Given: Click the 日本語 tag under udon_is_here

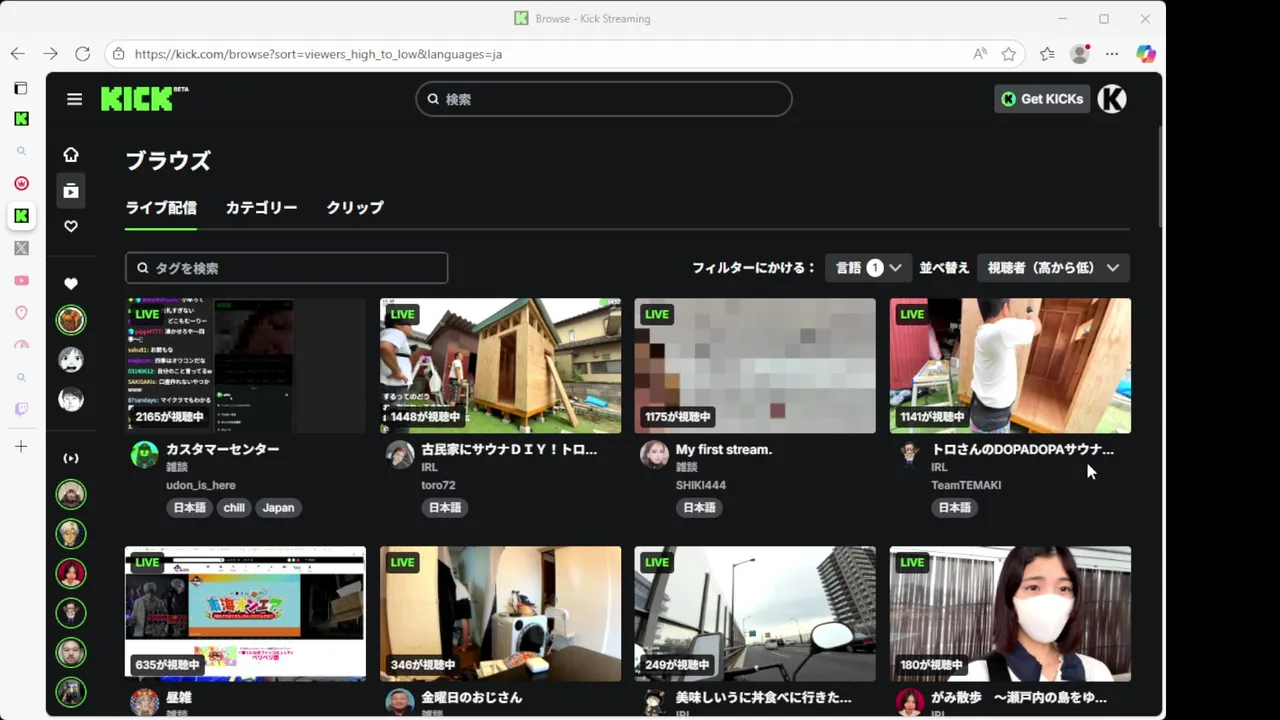Looking at the screenshot, I should click(x=190, y=508).
